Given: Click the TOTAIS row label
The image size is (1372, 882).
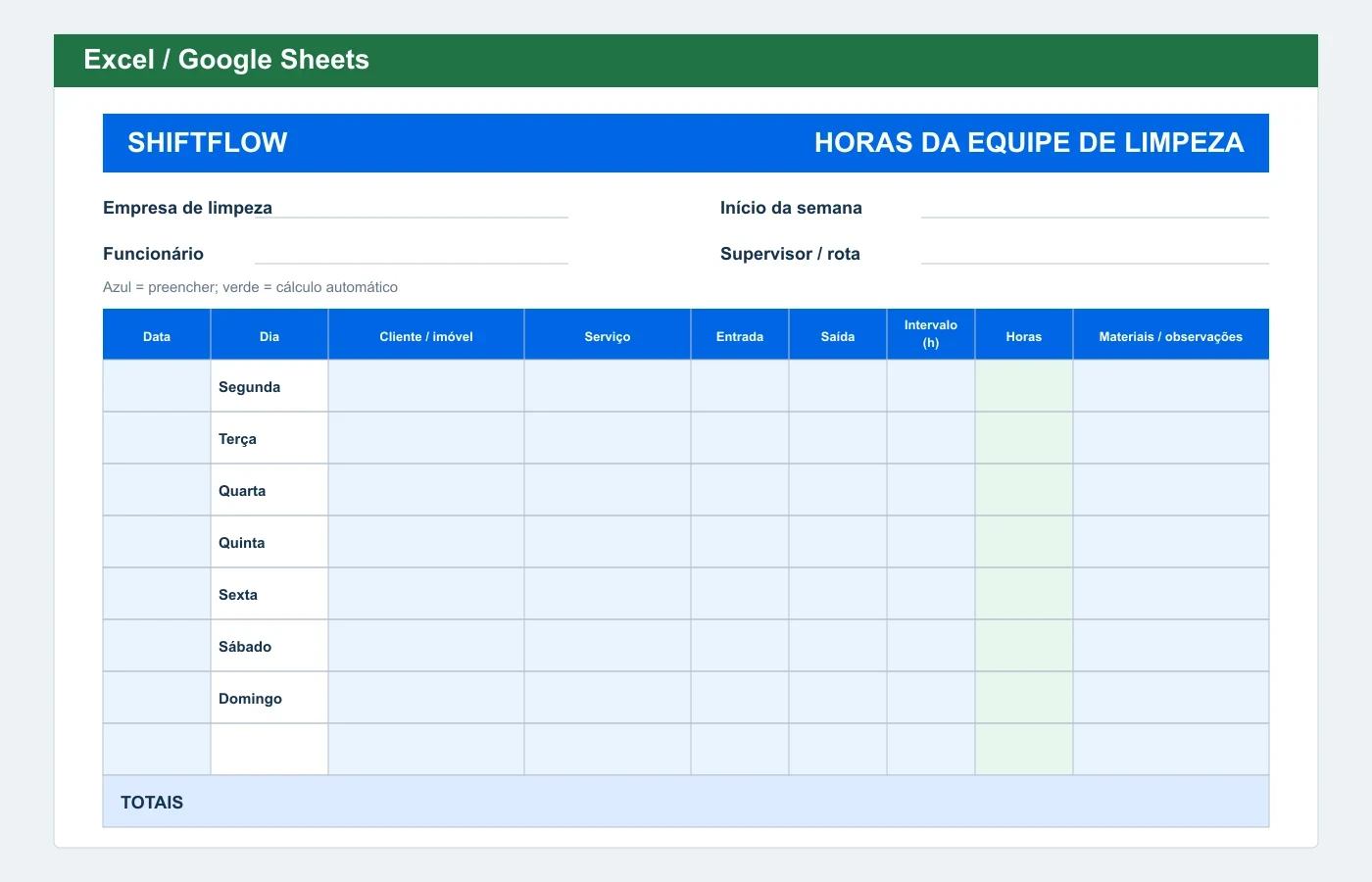Looking at the screenshot, I should [x=152, y=803].
